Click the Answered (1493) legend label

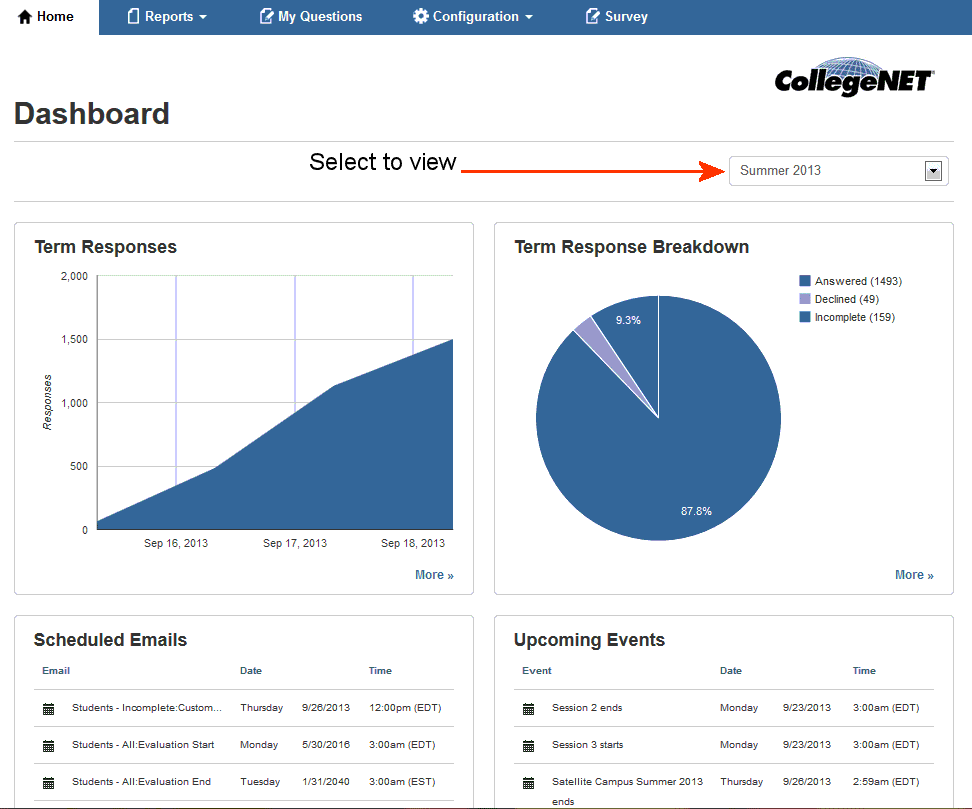pos(858,281)
